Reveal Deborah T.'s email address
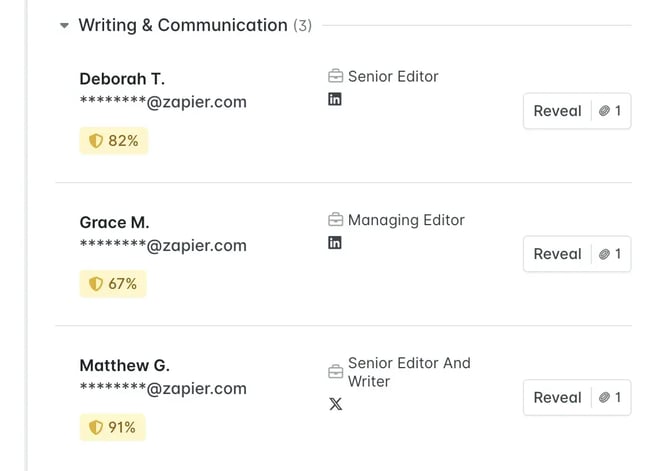 pyautogui.click(x=577, y=111)
